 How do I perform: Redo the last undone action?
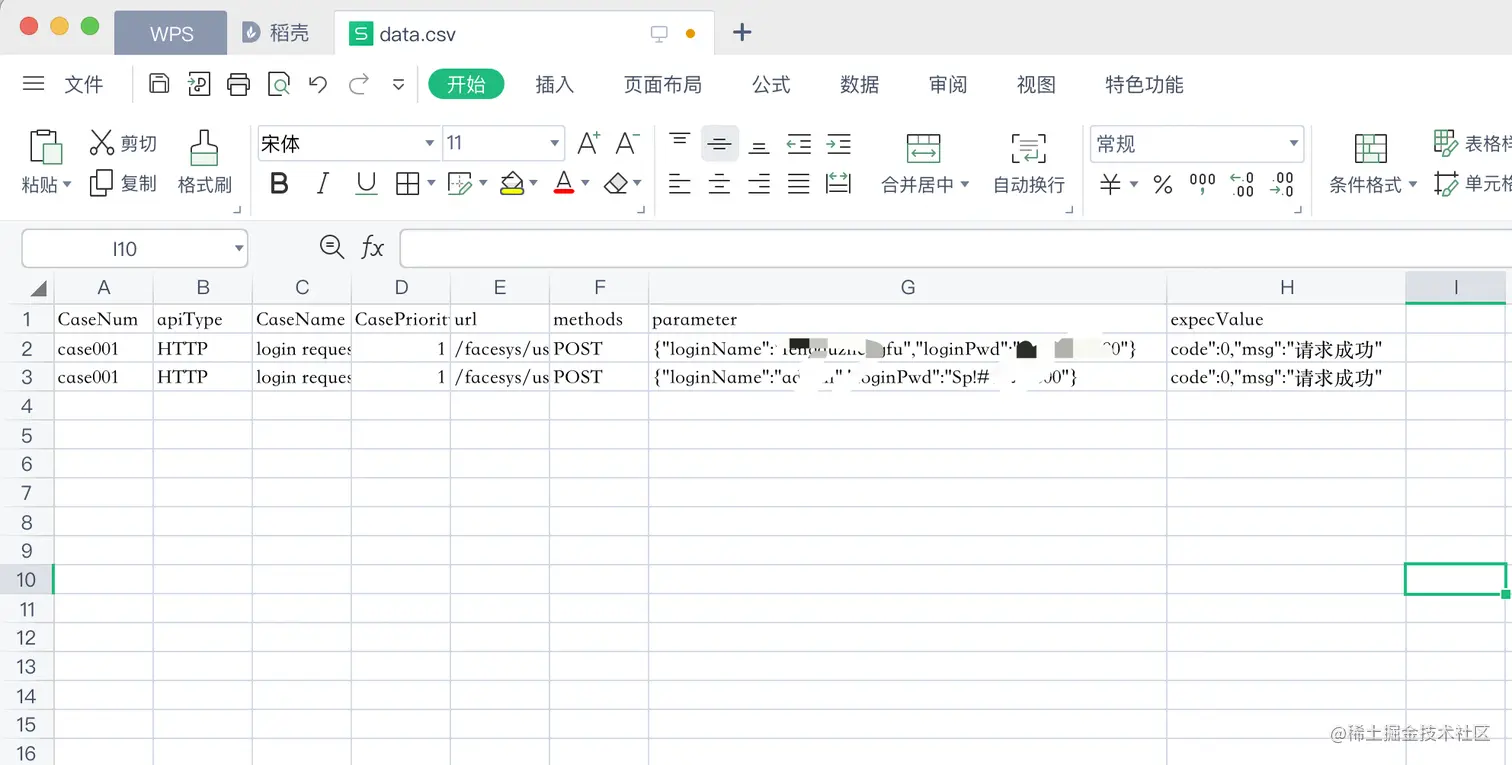358,84
